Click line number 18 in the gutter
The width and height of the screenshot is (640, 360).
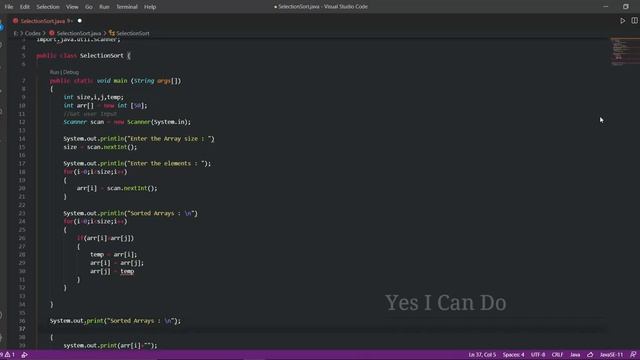pos(22,172)
